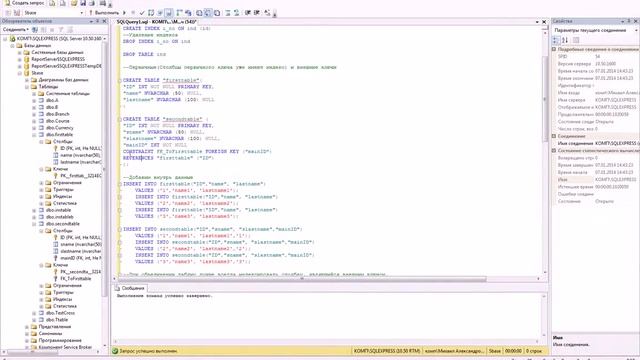
Task: Expand the Представления folder
Action: pyautogui.click(x=27, y=327)
